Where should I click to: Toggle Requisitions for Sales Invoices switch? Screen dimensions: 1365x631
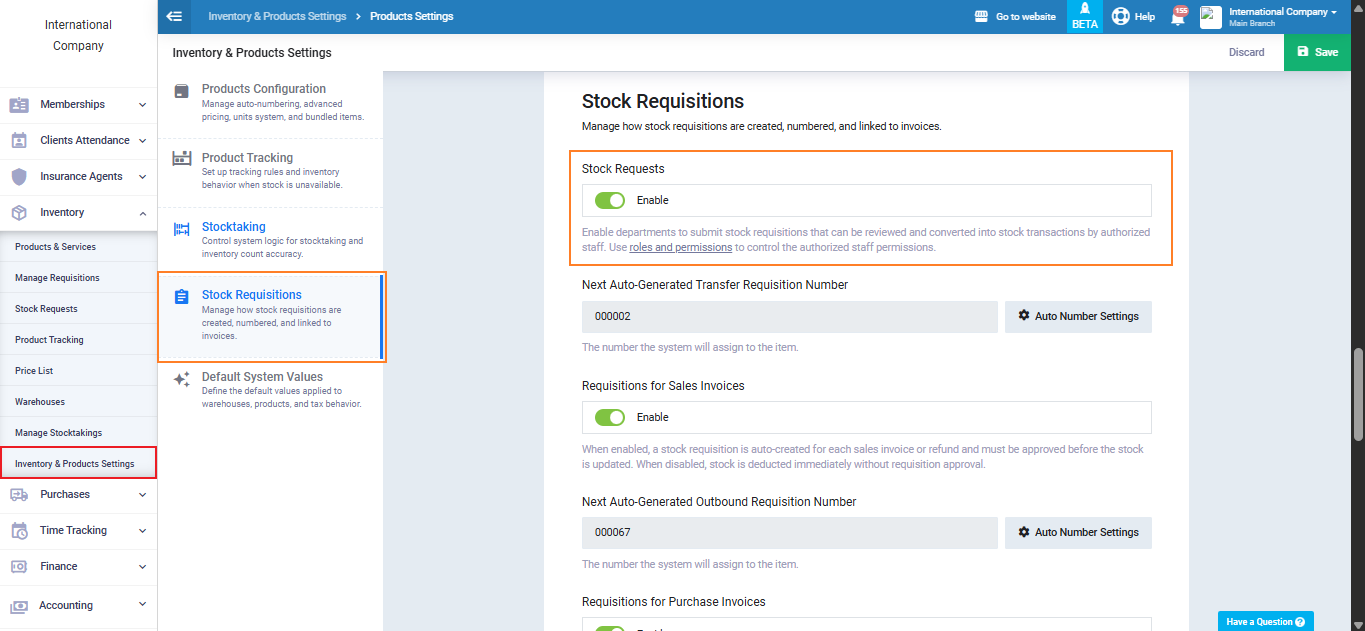609,417
